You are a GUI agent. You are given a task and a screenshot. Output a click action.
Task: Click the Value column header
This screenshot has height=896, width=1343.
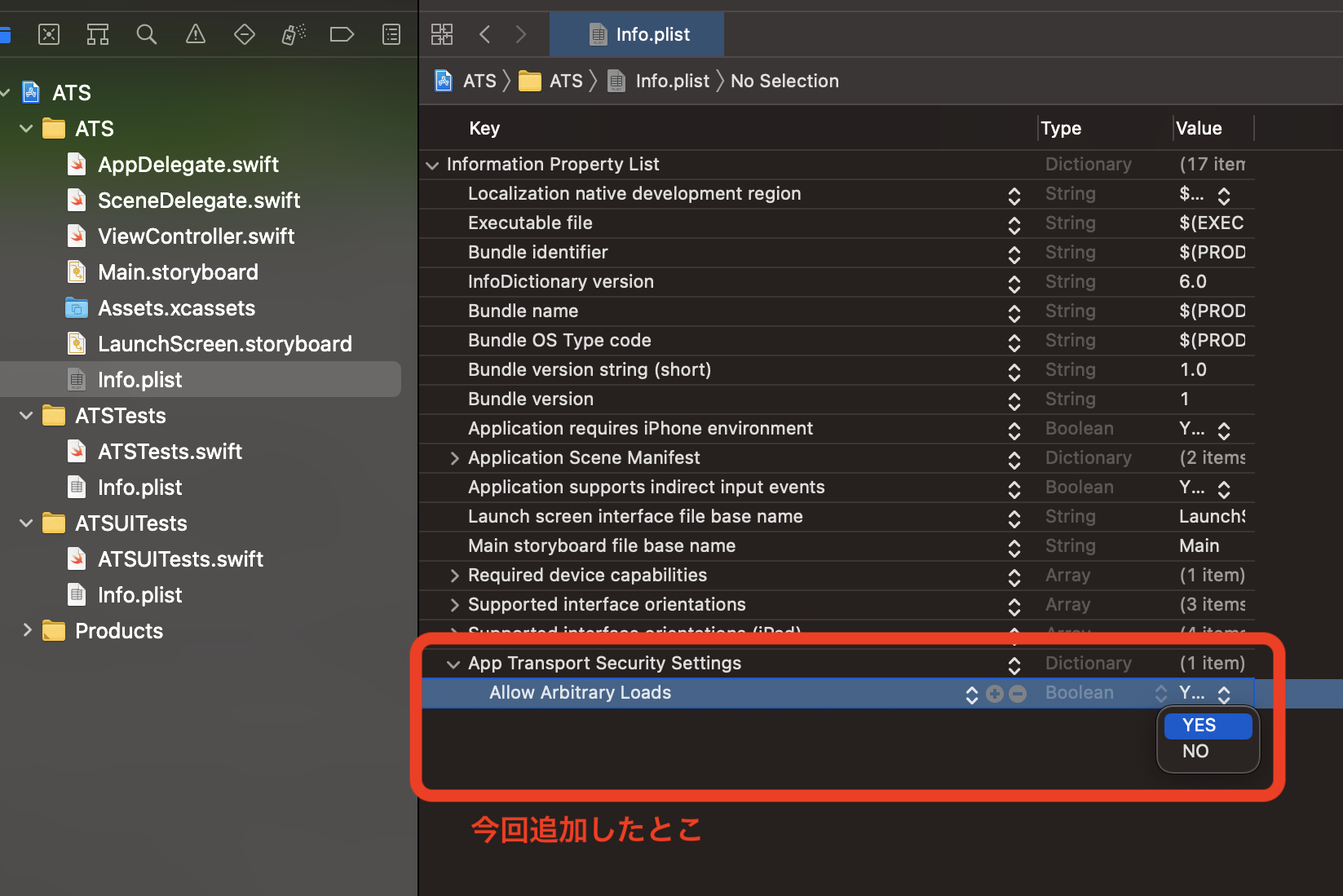1199,128
